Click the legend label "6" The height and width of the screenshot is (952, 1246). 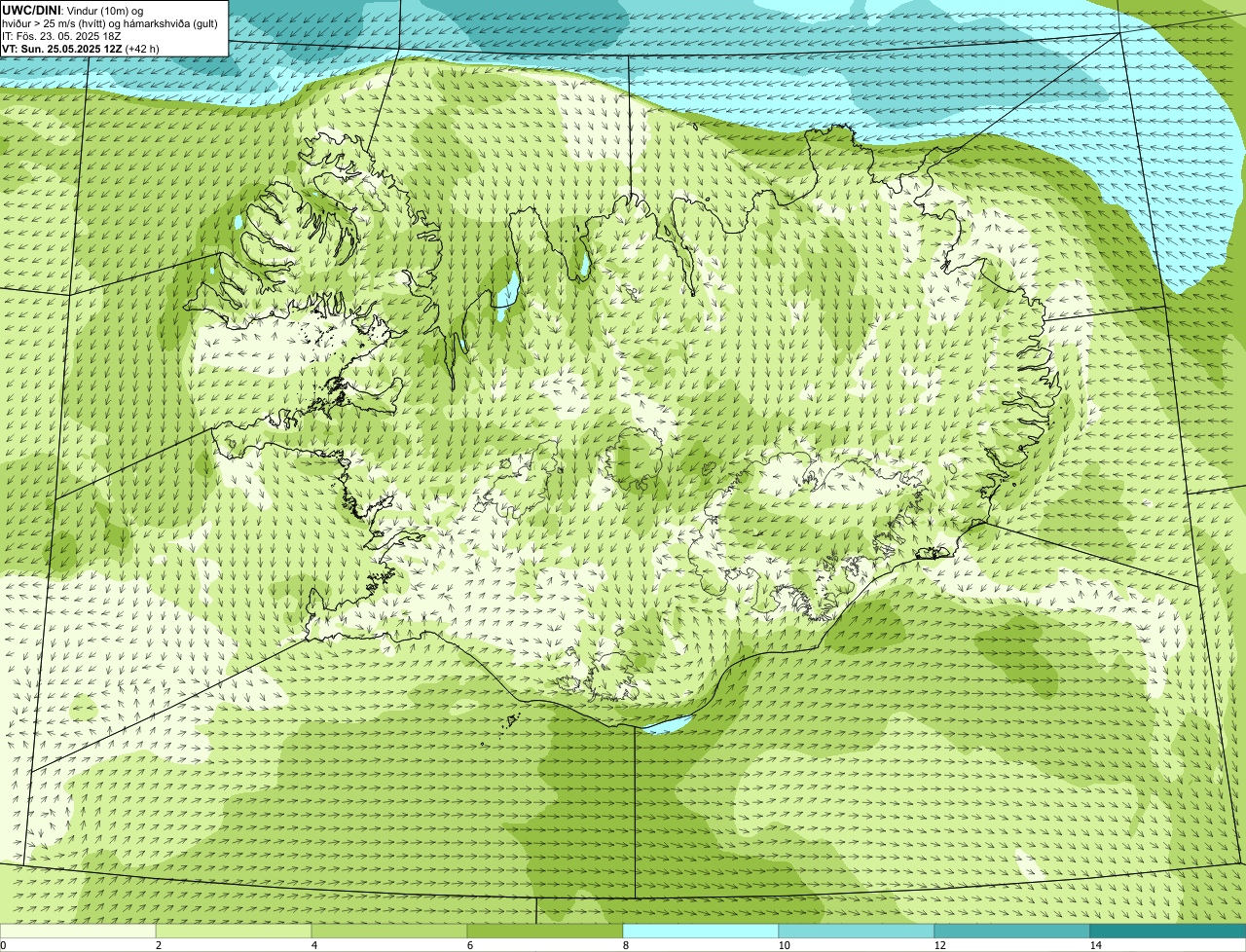coord(470,945)
